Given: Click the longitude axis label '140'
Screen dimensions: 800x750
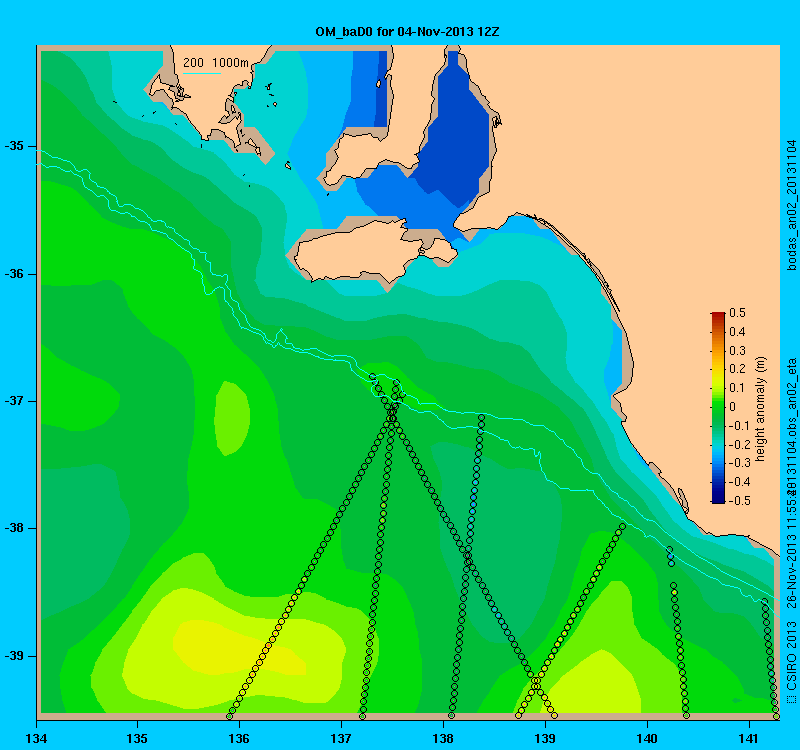Looking at the screenshot, I should [x=647, y=738].
